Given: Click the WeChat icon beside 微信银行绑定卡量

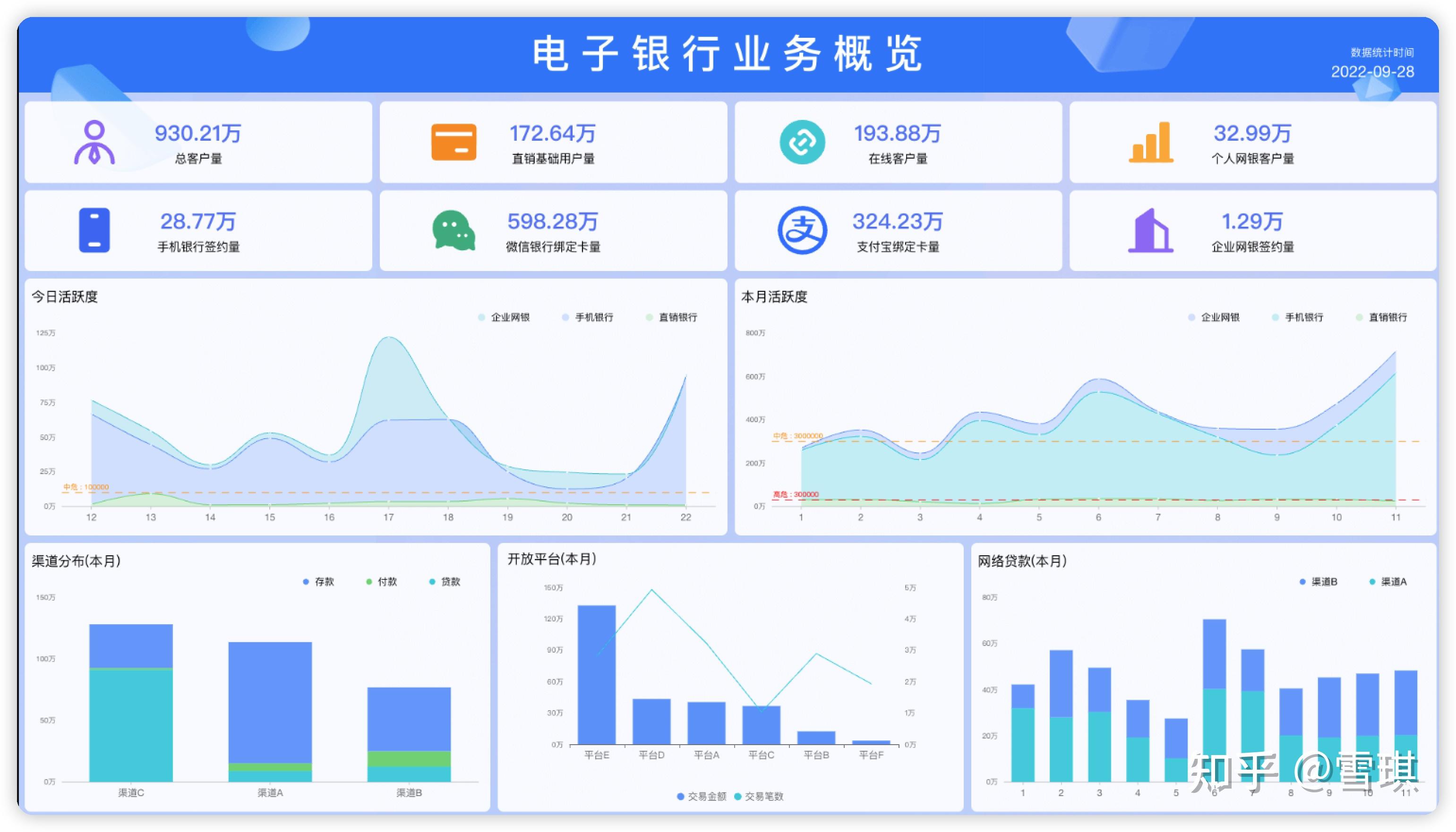Looking at the screenshot, I should 454,231.
